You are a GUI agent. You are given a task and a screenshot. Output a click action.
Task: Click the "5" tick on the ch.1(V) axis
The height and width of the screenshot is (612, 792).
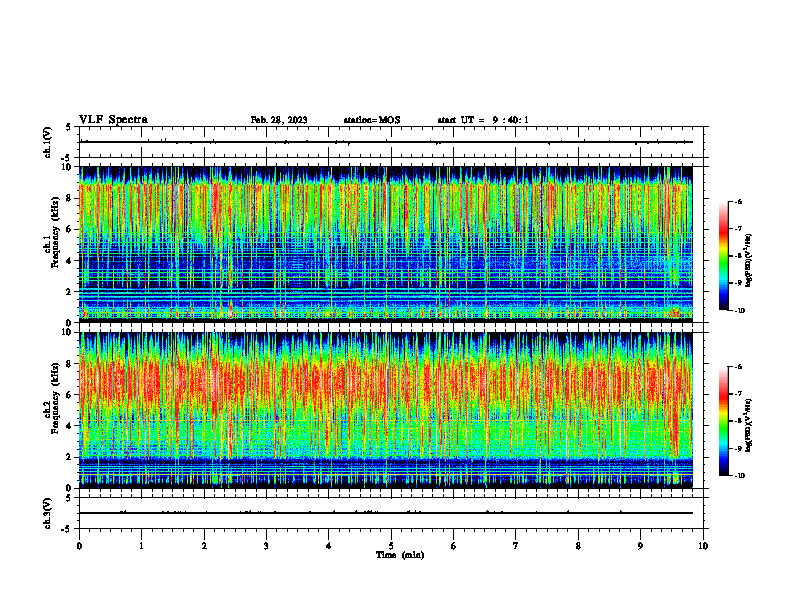[x=68, y=127]
